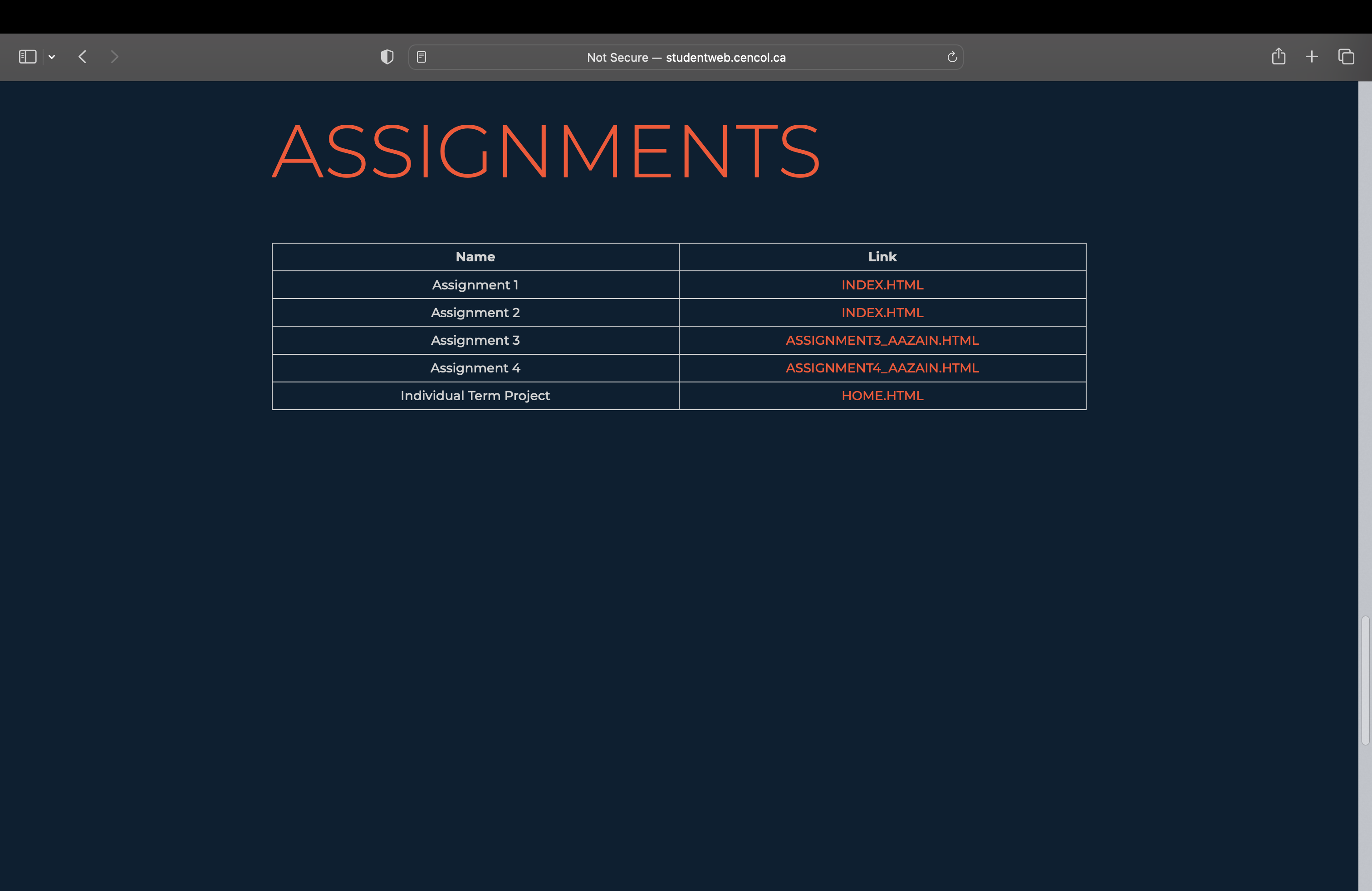Toggle the Safari sidebar
This screenshot has width=1372, height=891.
click(28, 56)
